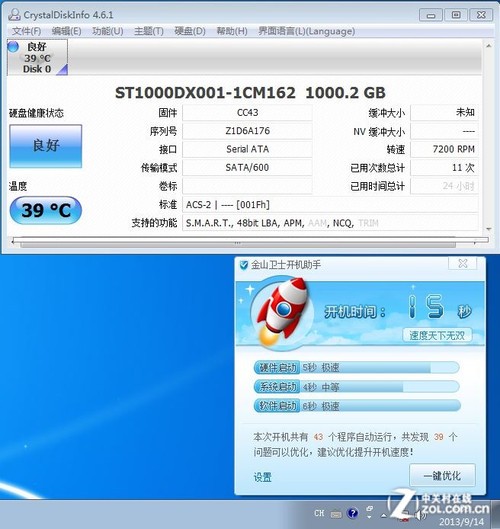This screenshot has width=500, height=529.
Task: Click the serial number Z1D6A176
Action: [x=247, y=131]
